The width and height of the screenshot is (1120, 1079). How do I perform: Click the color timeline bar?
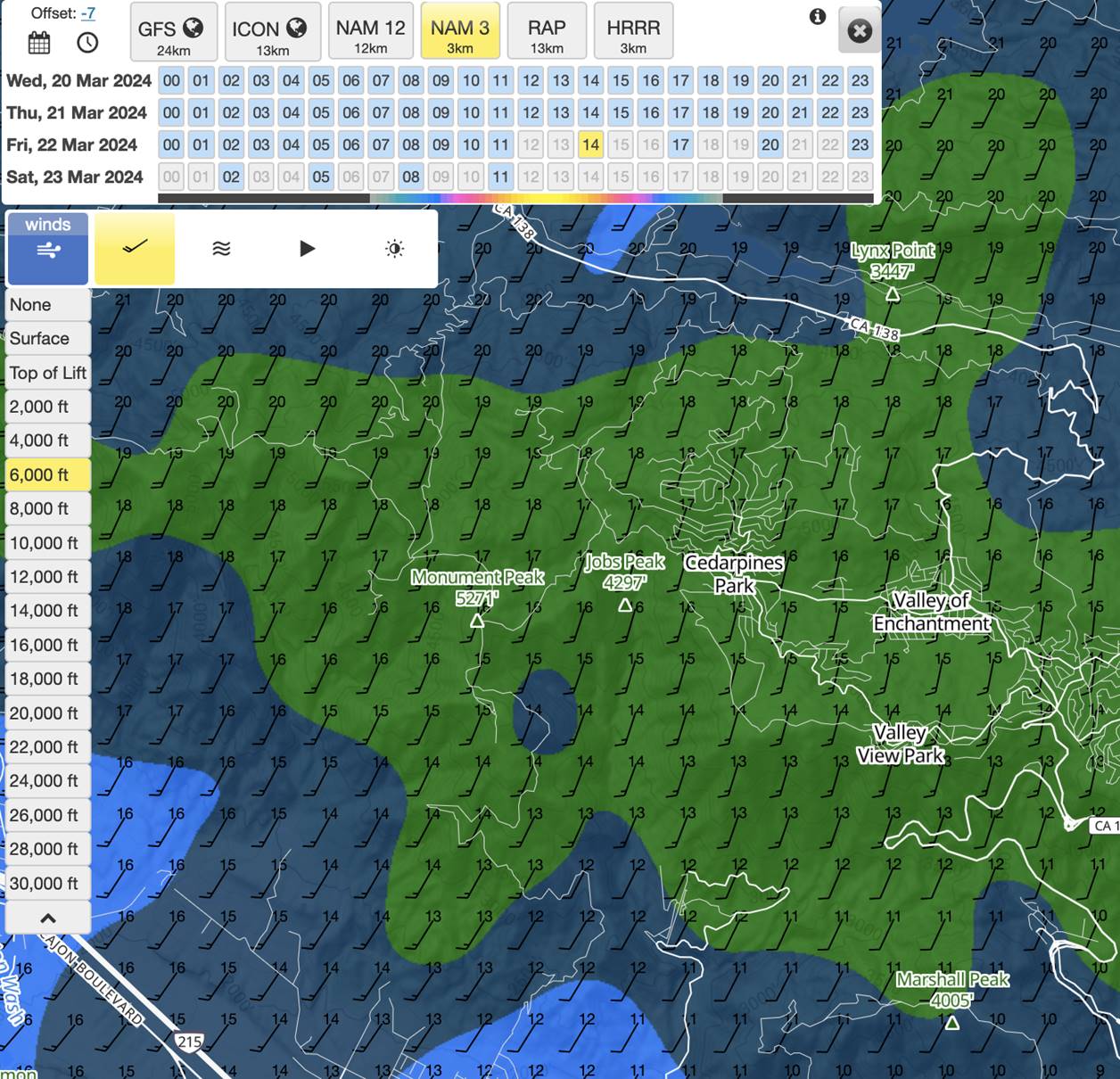515,198
